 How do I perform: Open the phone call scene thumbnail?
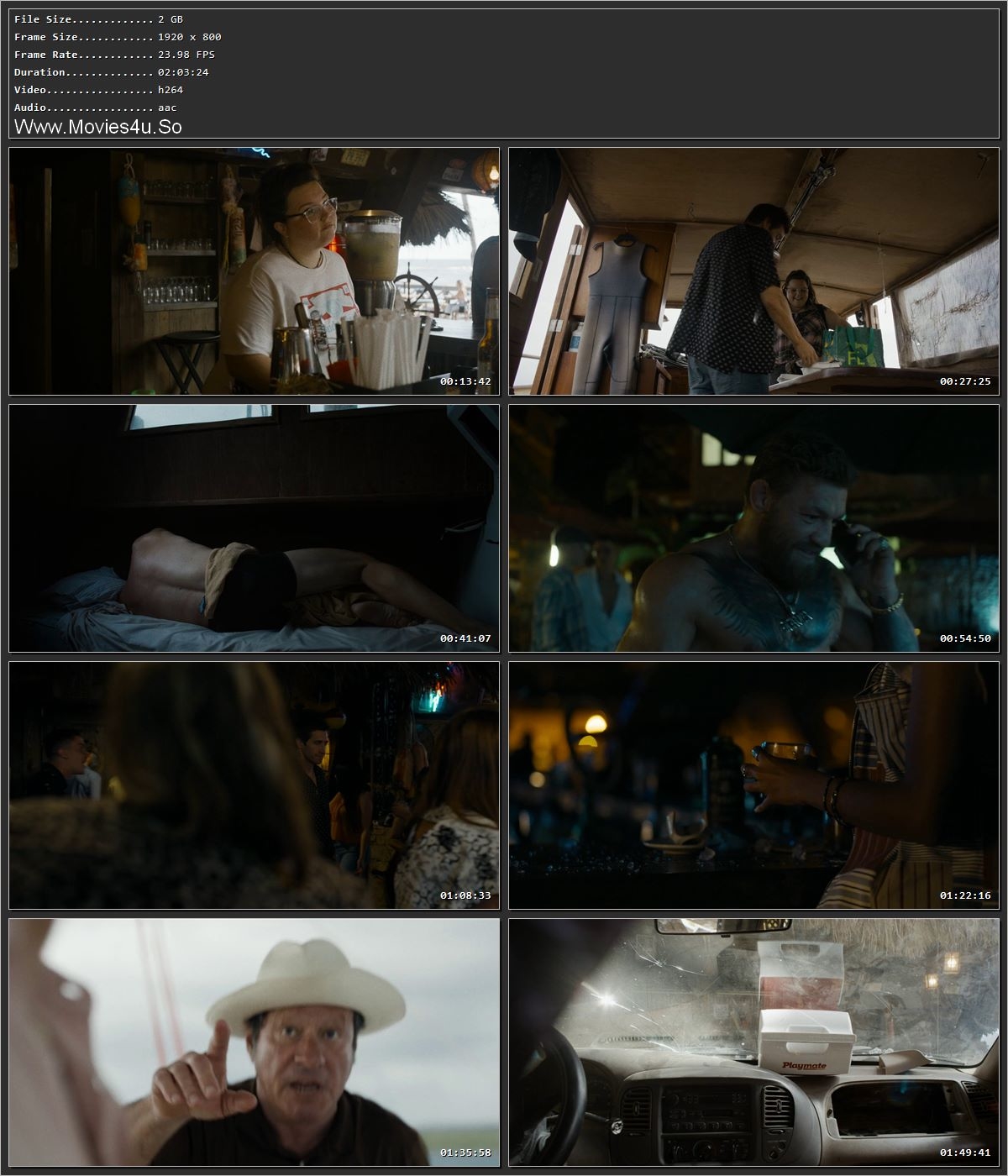click(754, 528)
